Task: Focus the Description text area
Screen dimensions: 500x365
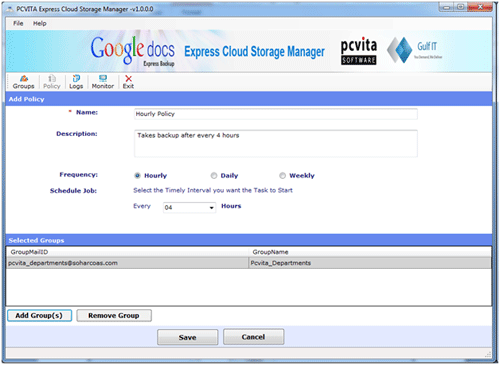Action: point(276,144)
